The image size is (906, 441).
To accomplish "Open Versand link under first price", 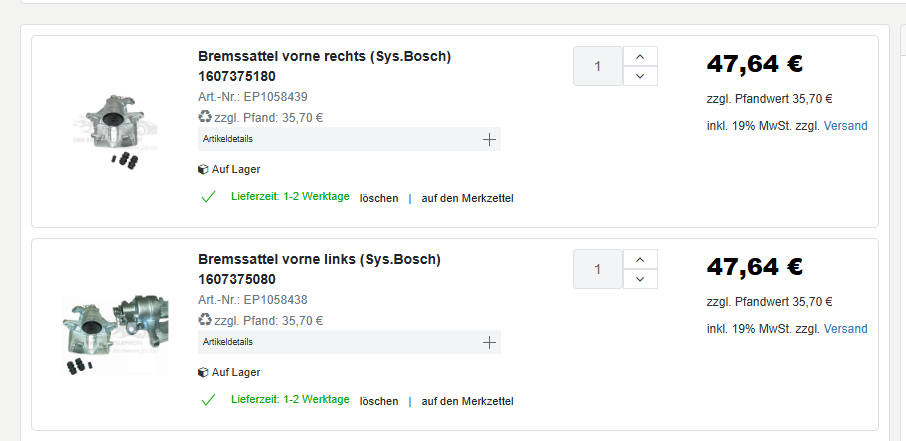I will (845, 126).
